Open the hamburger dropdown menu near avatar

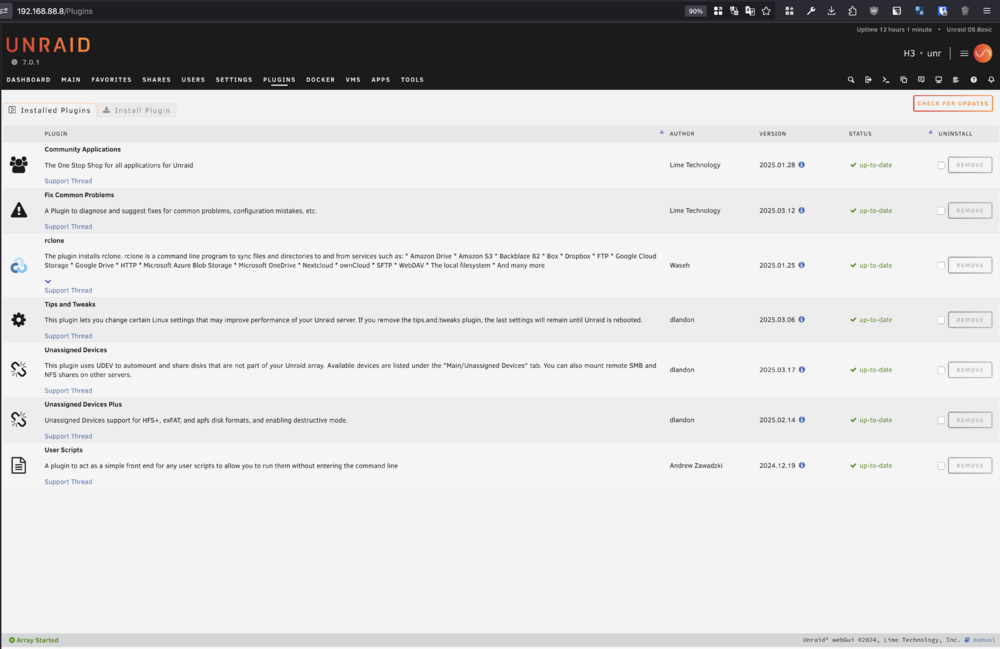[x=964, y=54]
